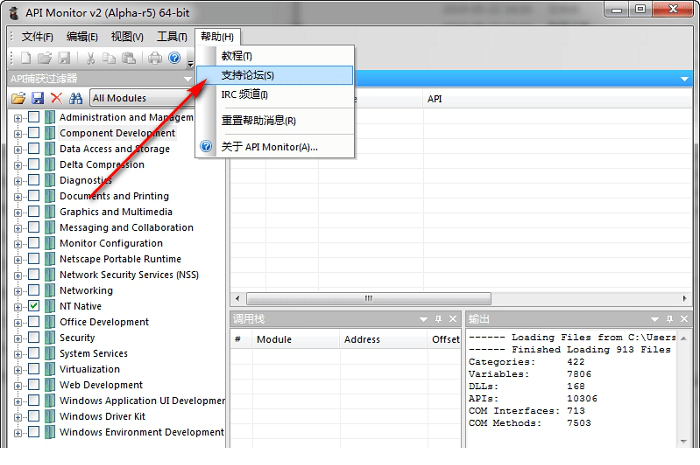Check the Component Development checkbox
The height and width of the screenshot is (465, 700).
(34, 133)
